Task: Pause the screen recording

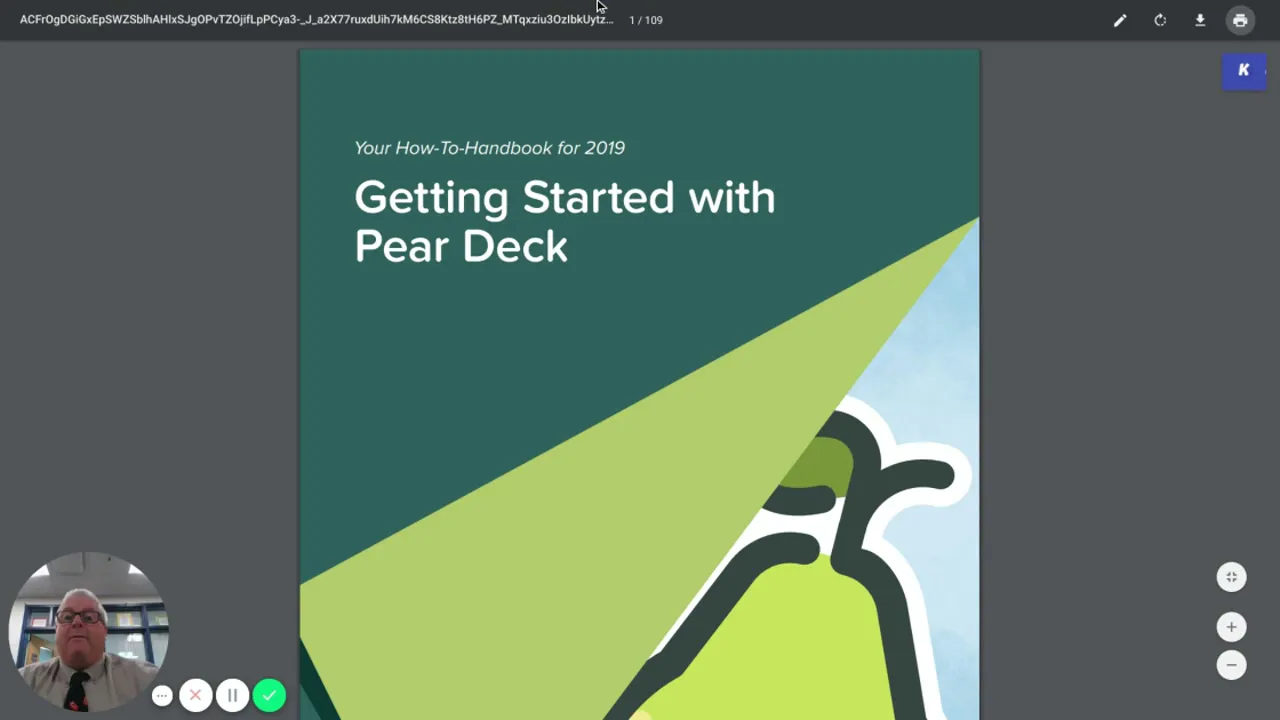Action: (x=232, y=695)
